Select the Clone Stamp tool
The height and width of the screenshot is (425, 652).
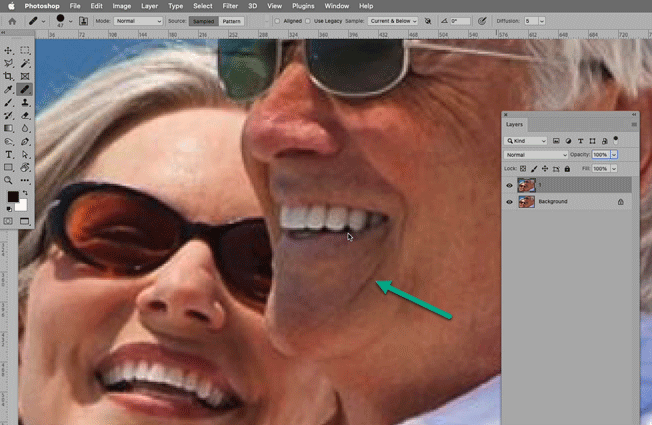[25, 102]
